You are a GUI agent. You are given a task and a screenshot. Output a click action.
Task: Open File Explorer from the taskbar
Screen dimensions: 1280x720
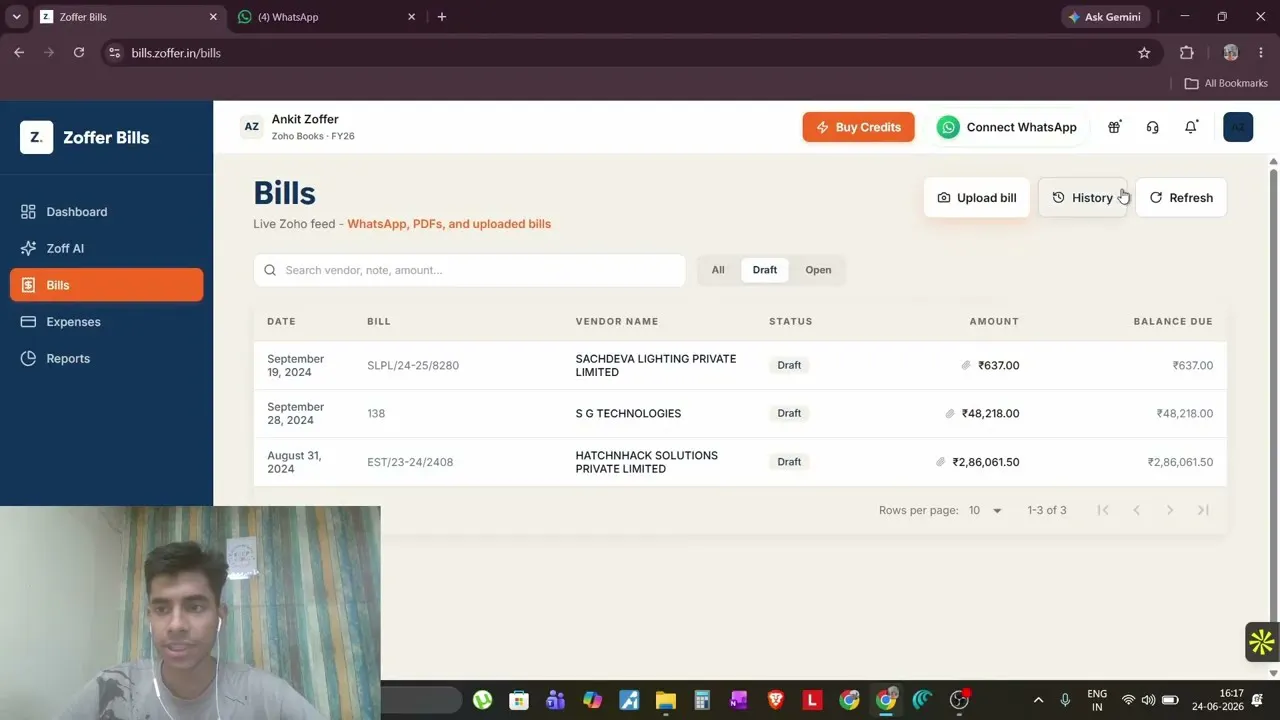pos(665,700)
